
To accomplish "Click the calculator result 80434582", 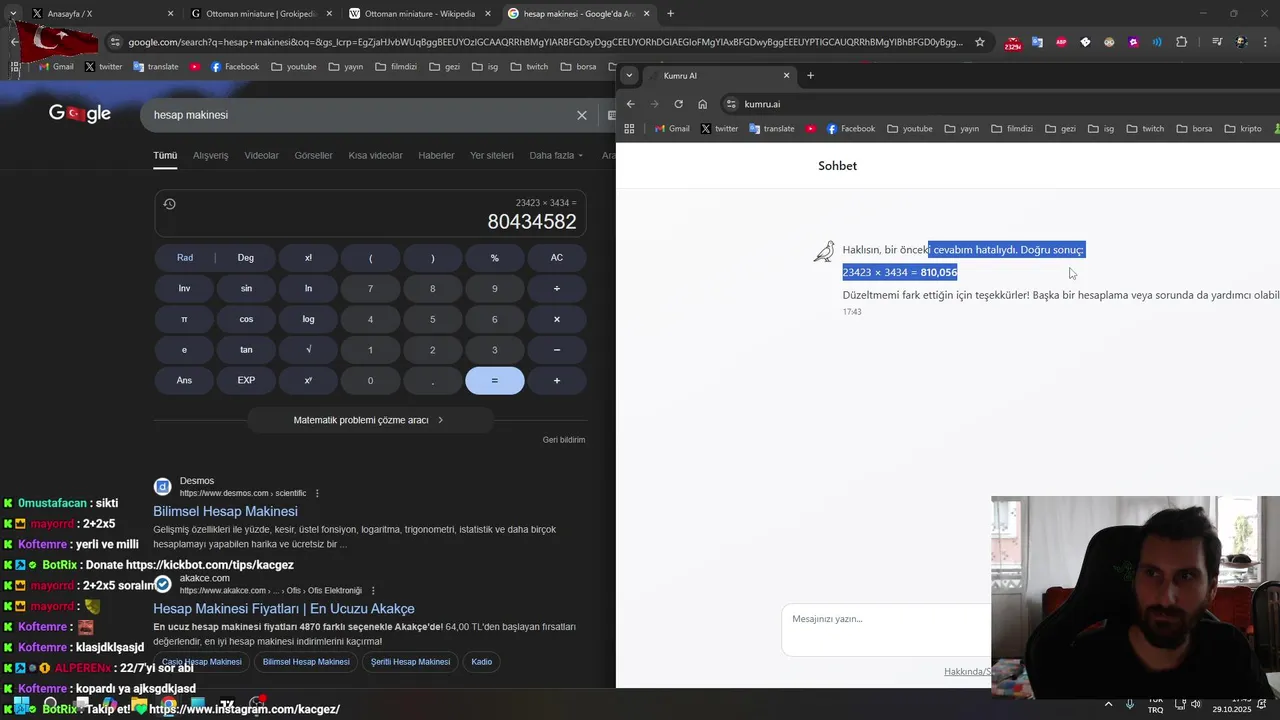I will pyautogui.click(x=532, y=222).
